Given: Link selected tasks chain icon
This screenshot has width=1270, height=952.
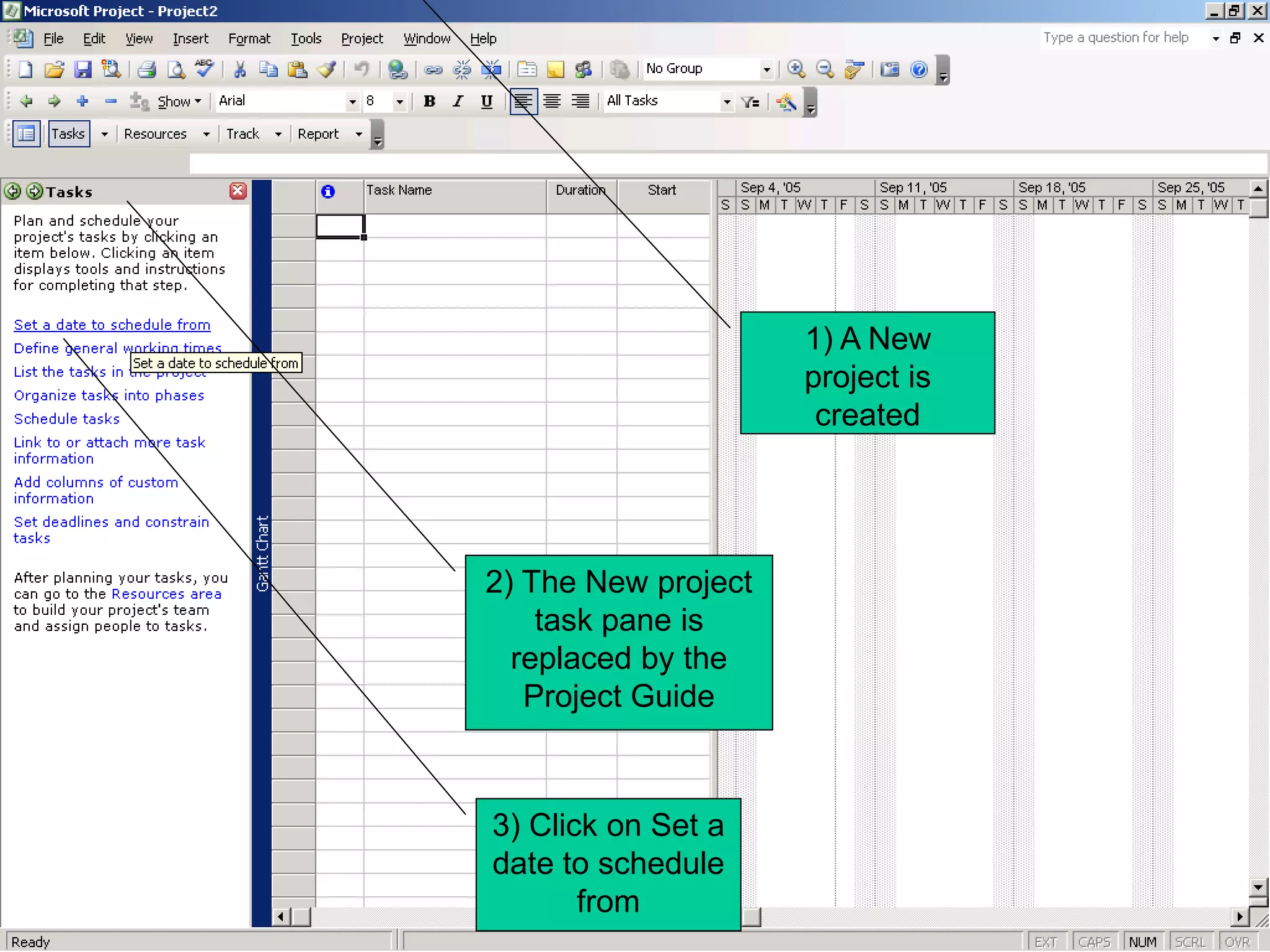Looking at the screenshot, I should pos(433,69).
